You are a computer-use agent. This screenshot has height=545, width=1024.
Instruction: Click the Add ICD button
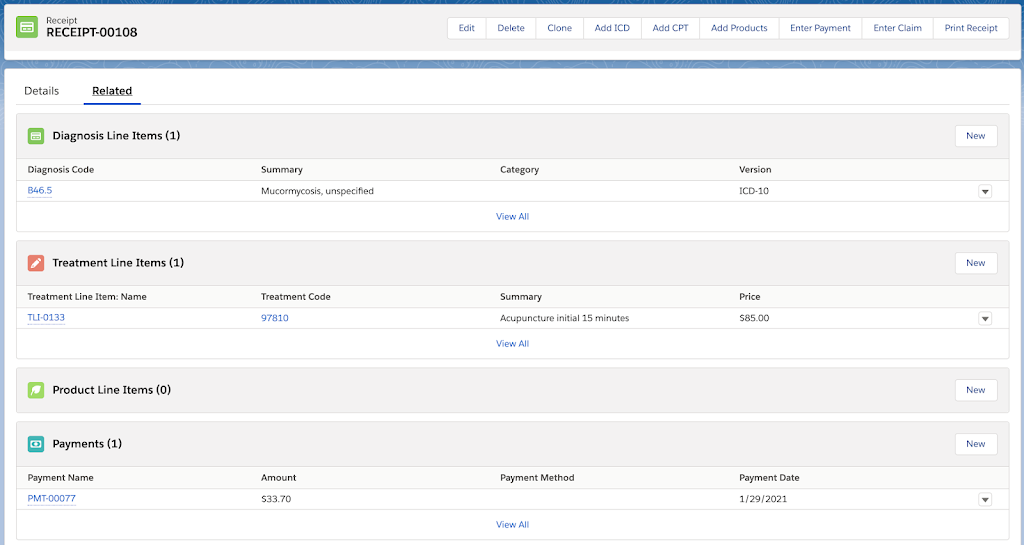coord(612,28)
